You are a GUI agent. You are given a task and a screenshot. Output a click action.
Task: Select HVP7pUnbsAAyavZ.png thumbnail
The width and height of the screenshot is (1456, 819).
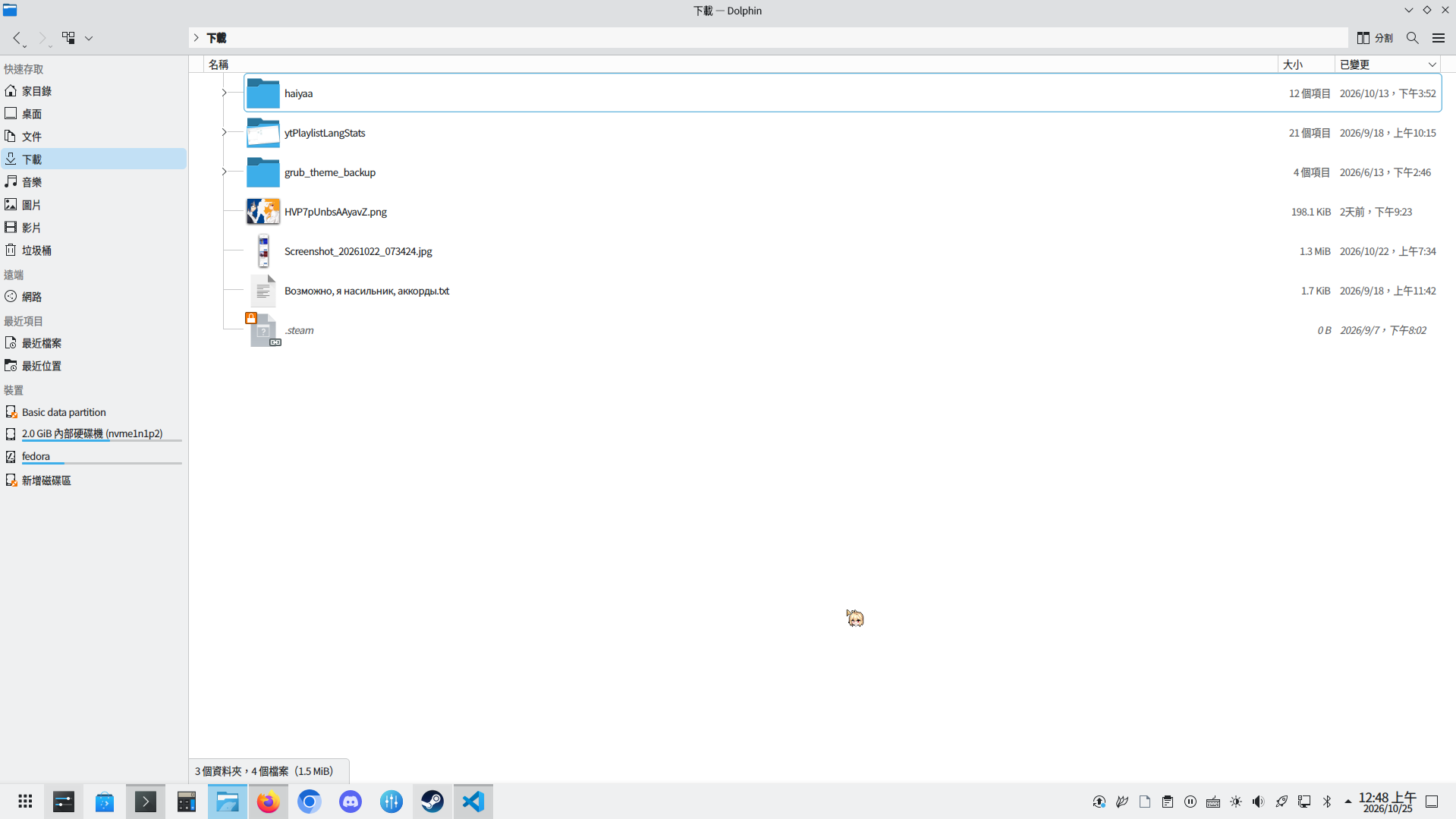263,212
